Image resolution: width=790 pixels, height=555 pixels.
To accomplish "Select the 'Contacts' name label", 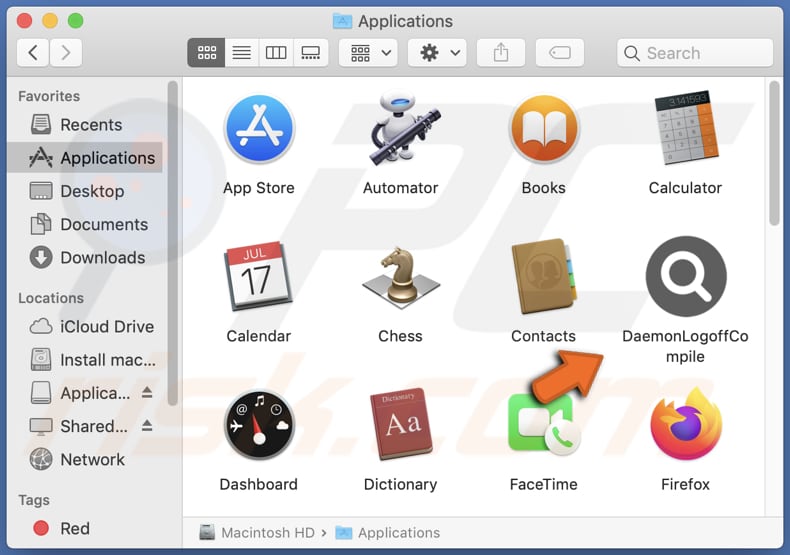I will [x=543, y=336].
